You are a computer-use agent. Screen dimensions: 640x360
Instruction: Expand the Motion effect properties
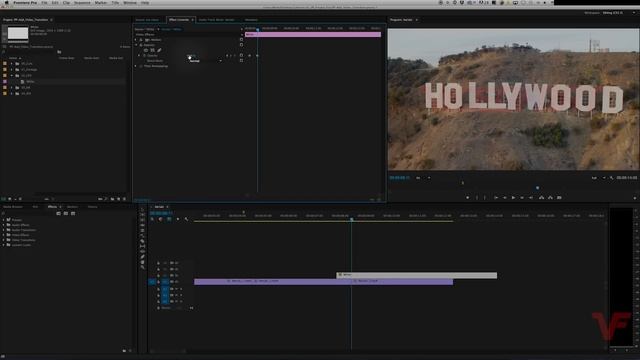pyautogui.click(x=136, y=40)
